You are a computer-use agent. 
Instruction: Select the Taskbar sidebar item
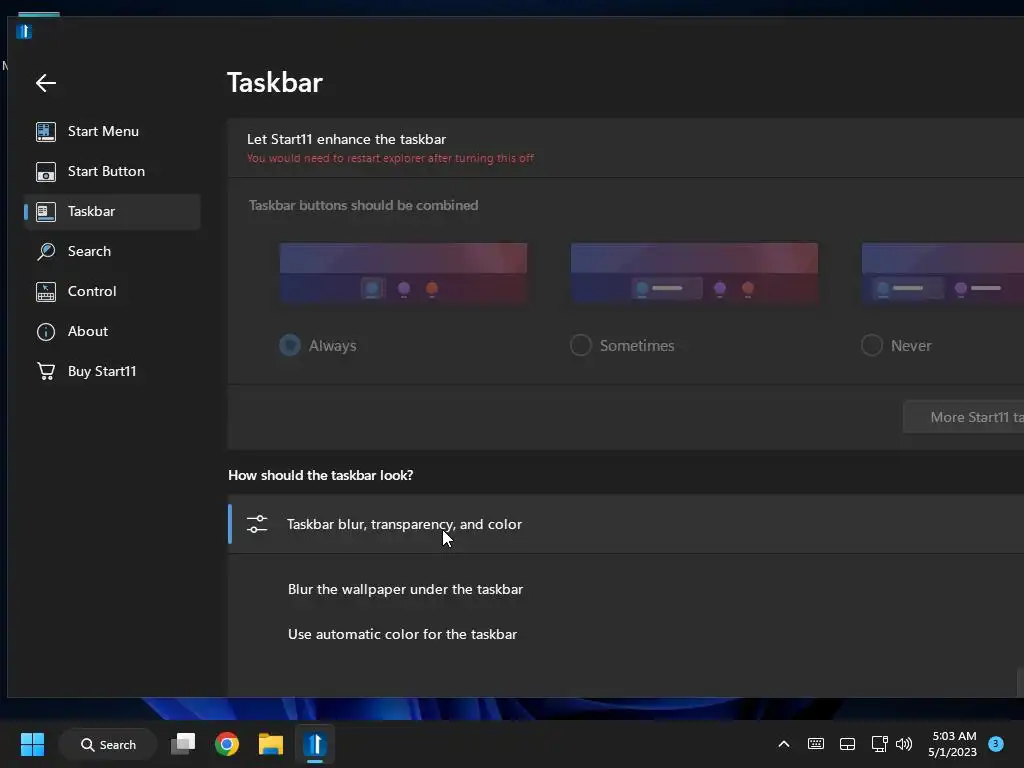coord(112,211)
